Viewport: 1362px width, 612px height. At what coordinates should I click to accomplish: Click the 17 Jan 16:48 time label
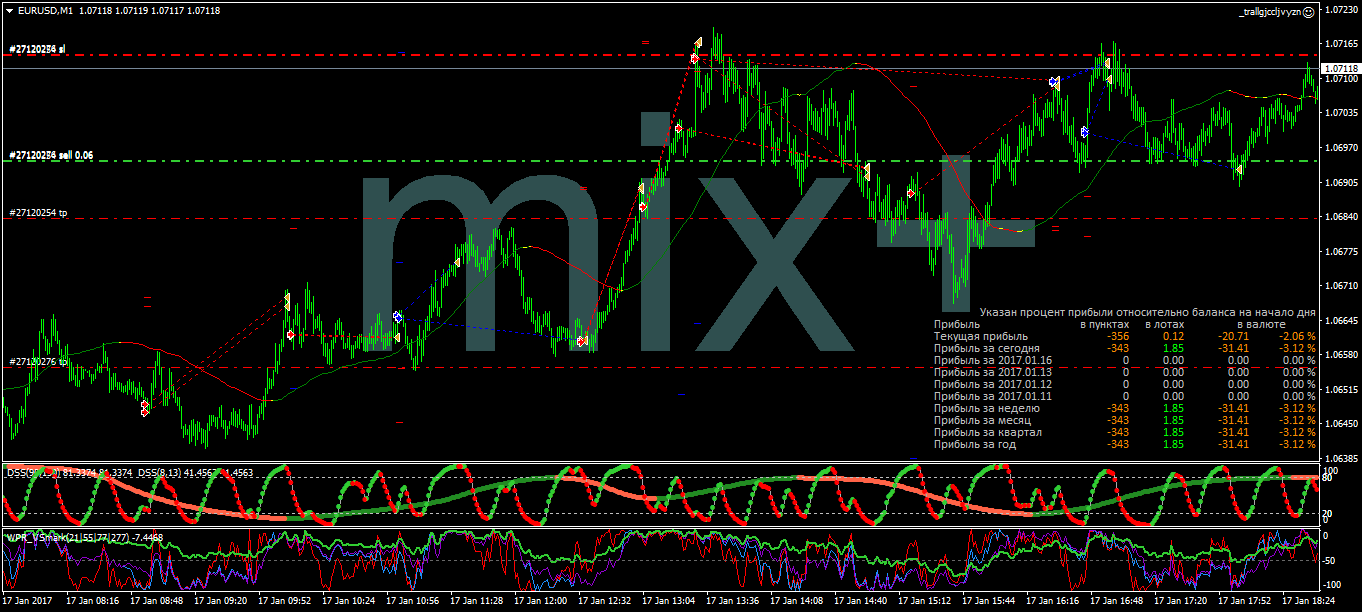tap(1117, 602)
